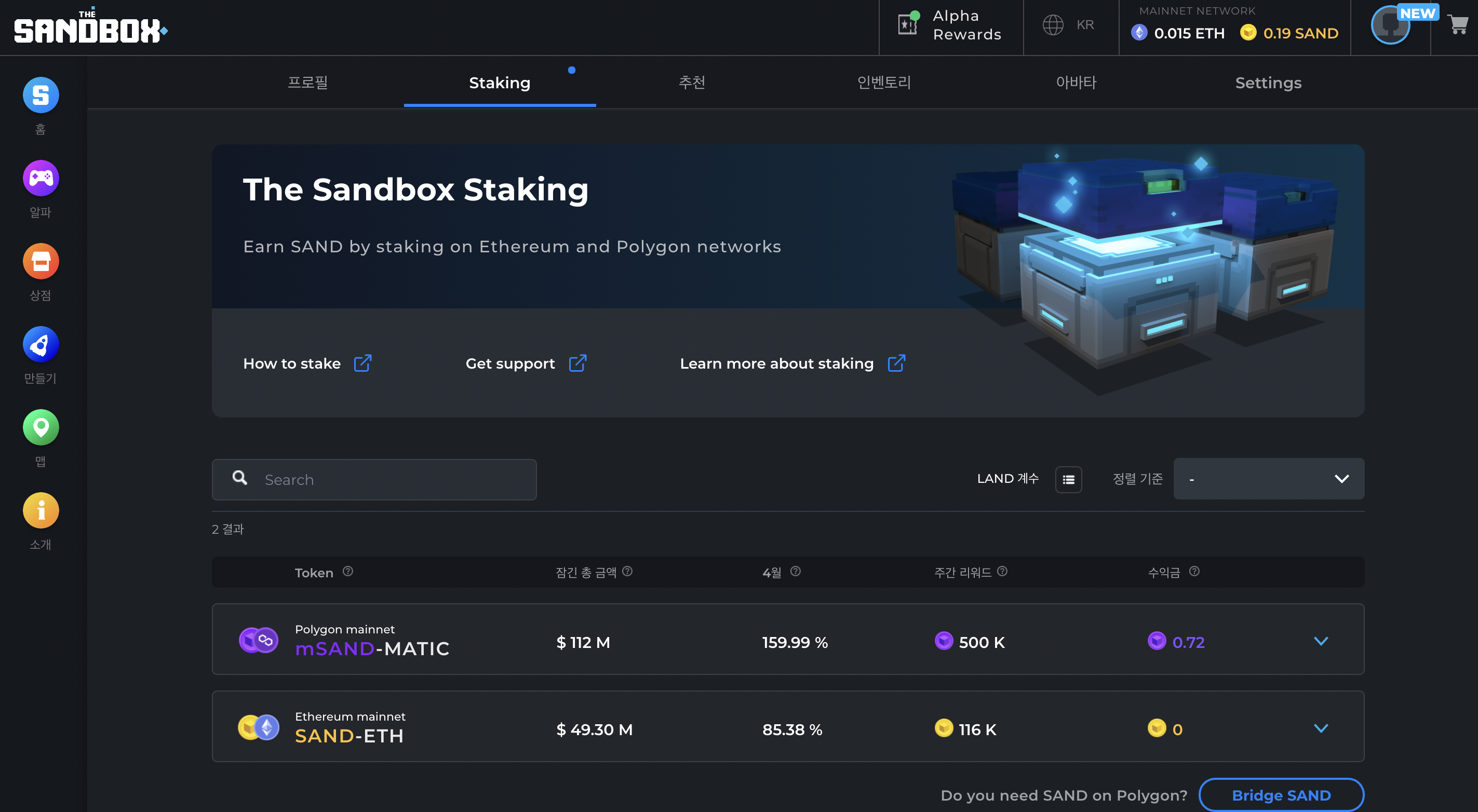Click 0.72 earnings value
Screen dimensions: 1478x812
1188,642
